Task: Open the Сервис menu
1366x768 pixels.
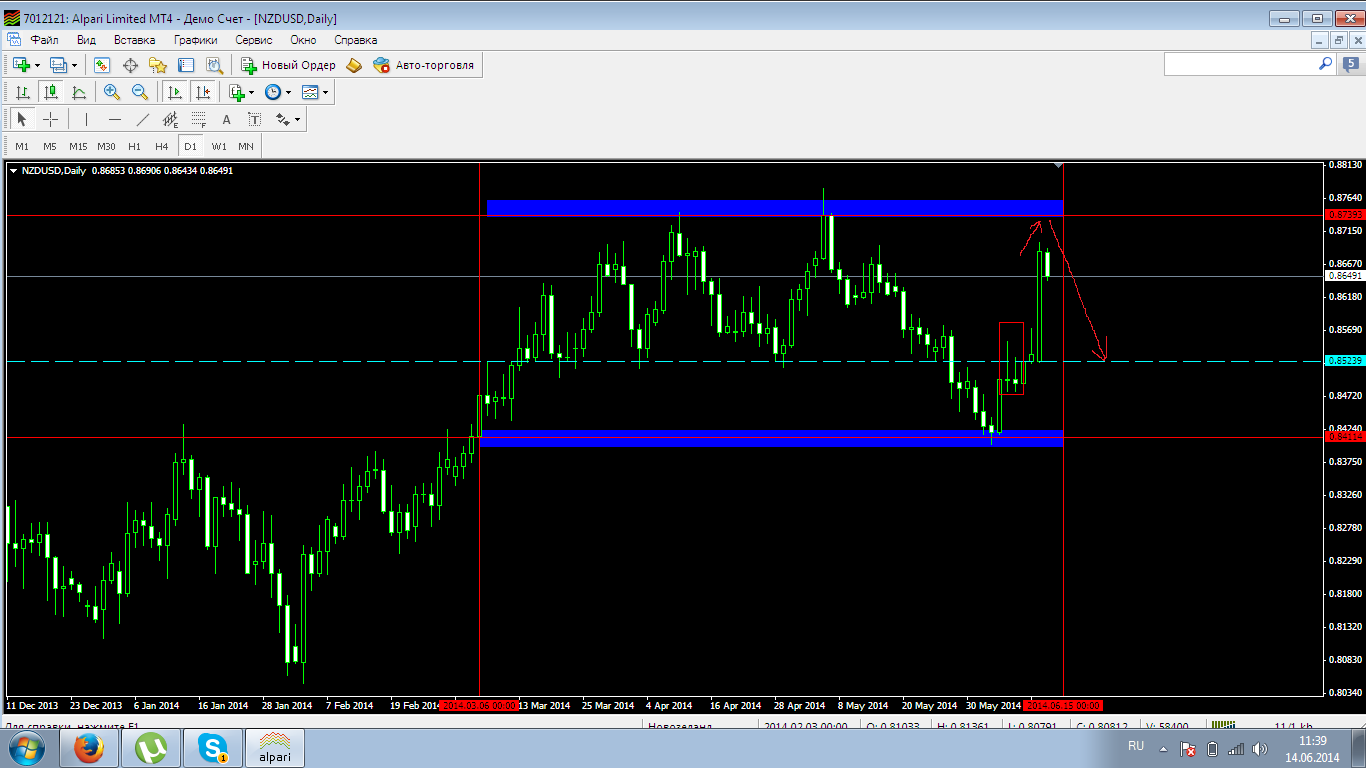Action: click(253, 40)
